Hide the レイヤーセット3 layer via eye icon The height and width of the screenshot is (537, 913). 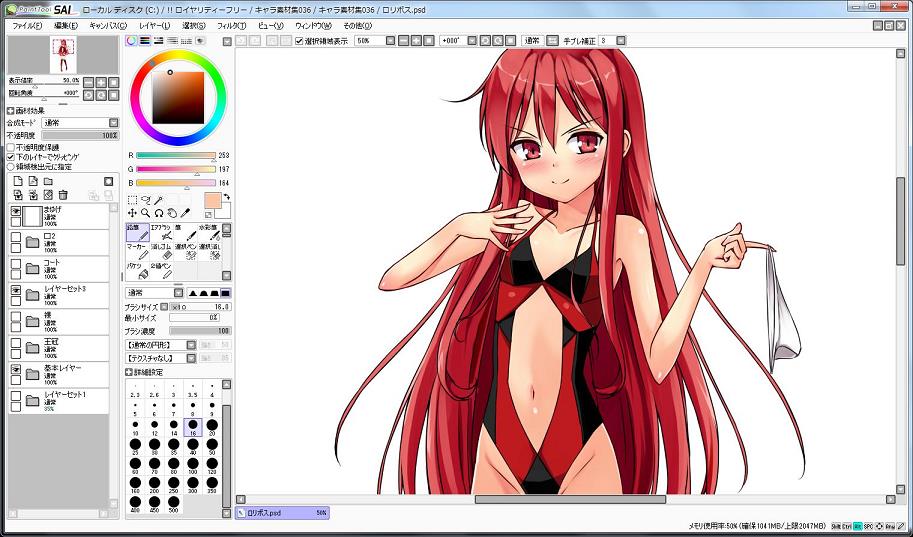(x=16, y=290)
